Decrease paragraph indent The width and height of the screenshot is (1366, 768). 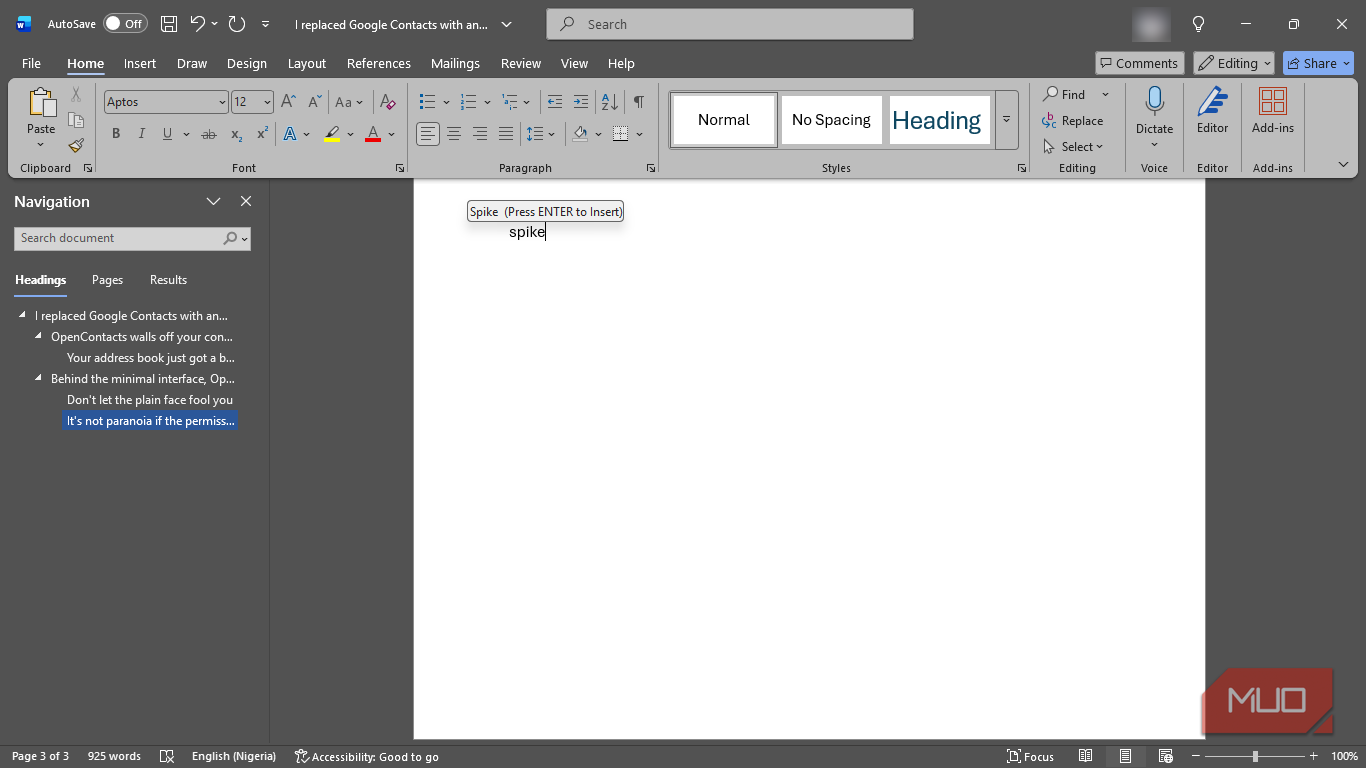click(x=555, y=102)
